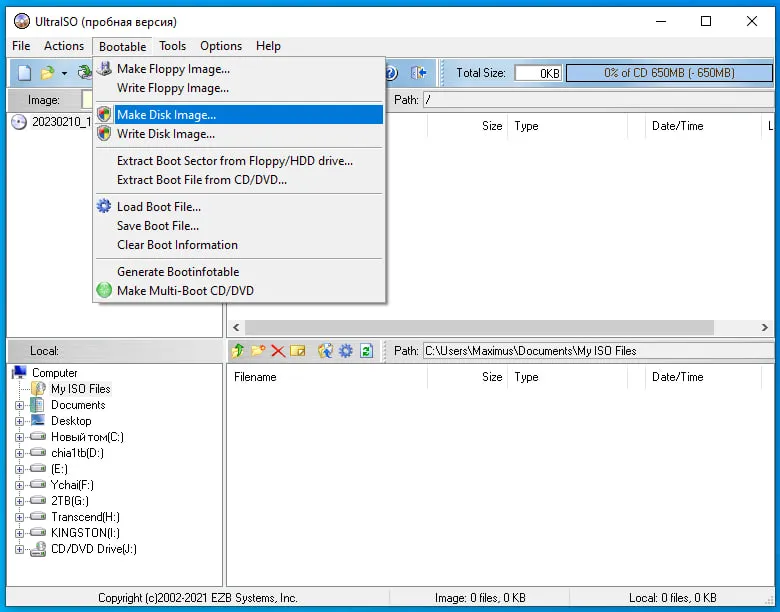Sort the image list by the Date/Time column
Image resolution: width=780 pixels, height=612 pixels.
pyautogui.click(x=703, y=126)
